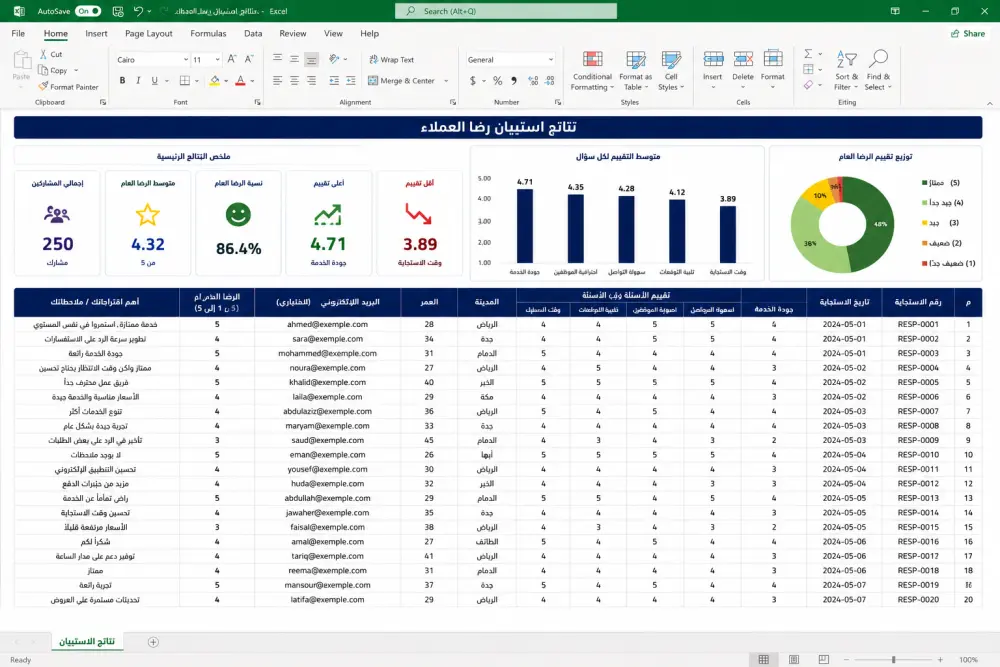The height and width of the screenshot is (667, 1000).
Task: Select the Format Painter brush
Action: coord(43,86)
